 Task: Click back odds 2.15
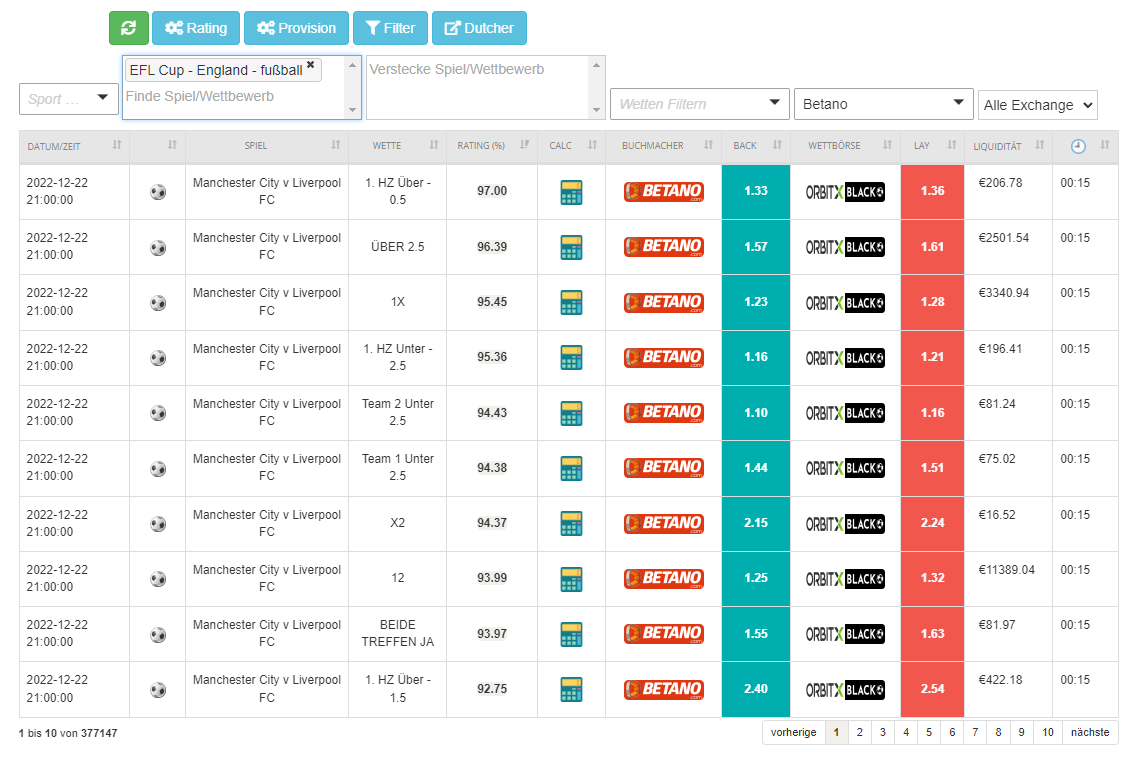[756, 523]
